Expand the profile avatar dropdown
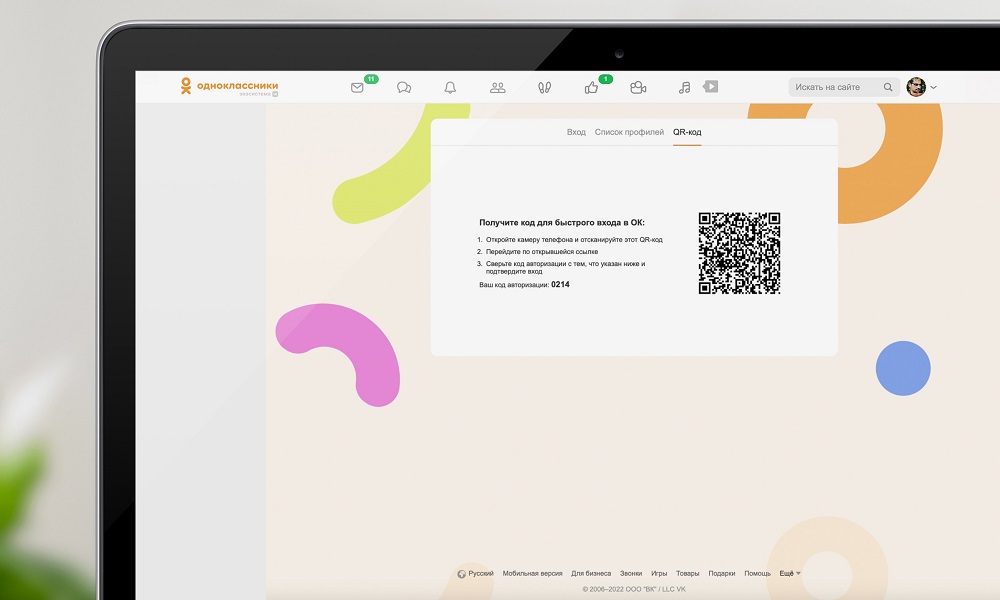 coord(918,87)
